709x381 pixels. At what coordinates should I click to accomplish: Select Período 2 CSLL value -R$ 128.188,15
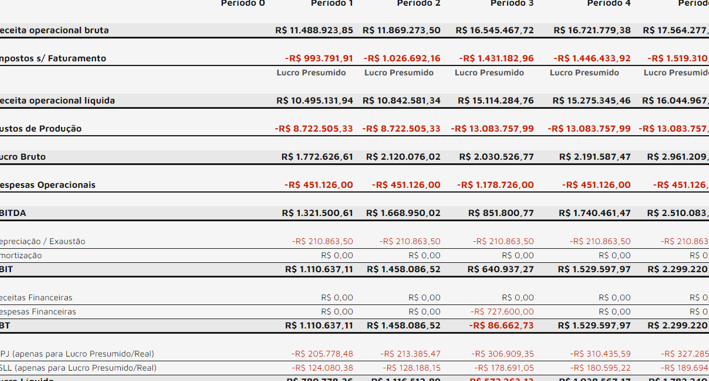[411, 368]
